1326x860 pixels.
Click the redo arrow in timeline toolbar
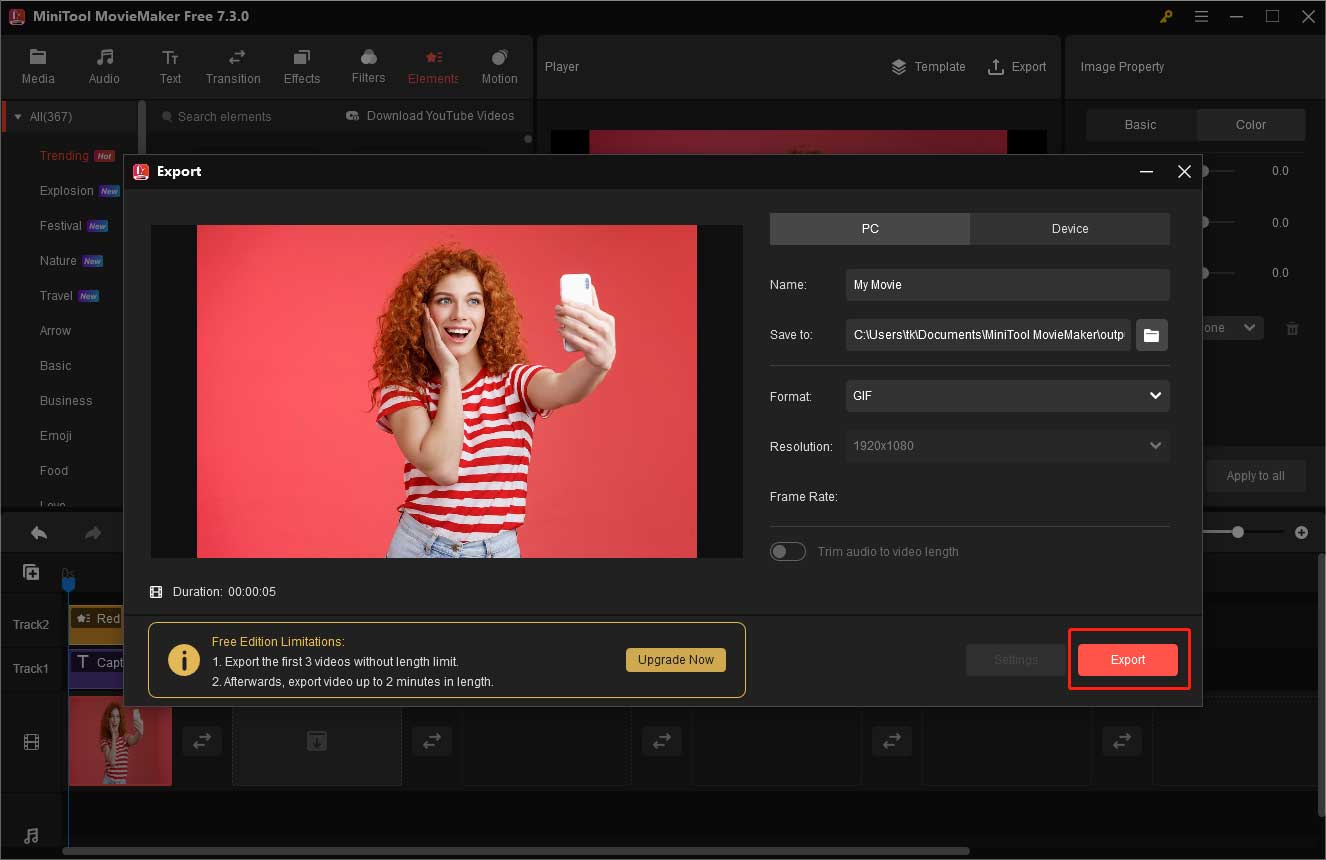click(x=93, y=533)
